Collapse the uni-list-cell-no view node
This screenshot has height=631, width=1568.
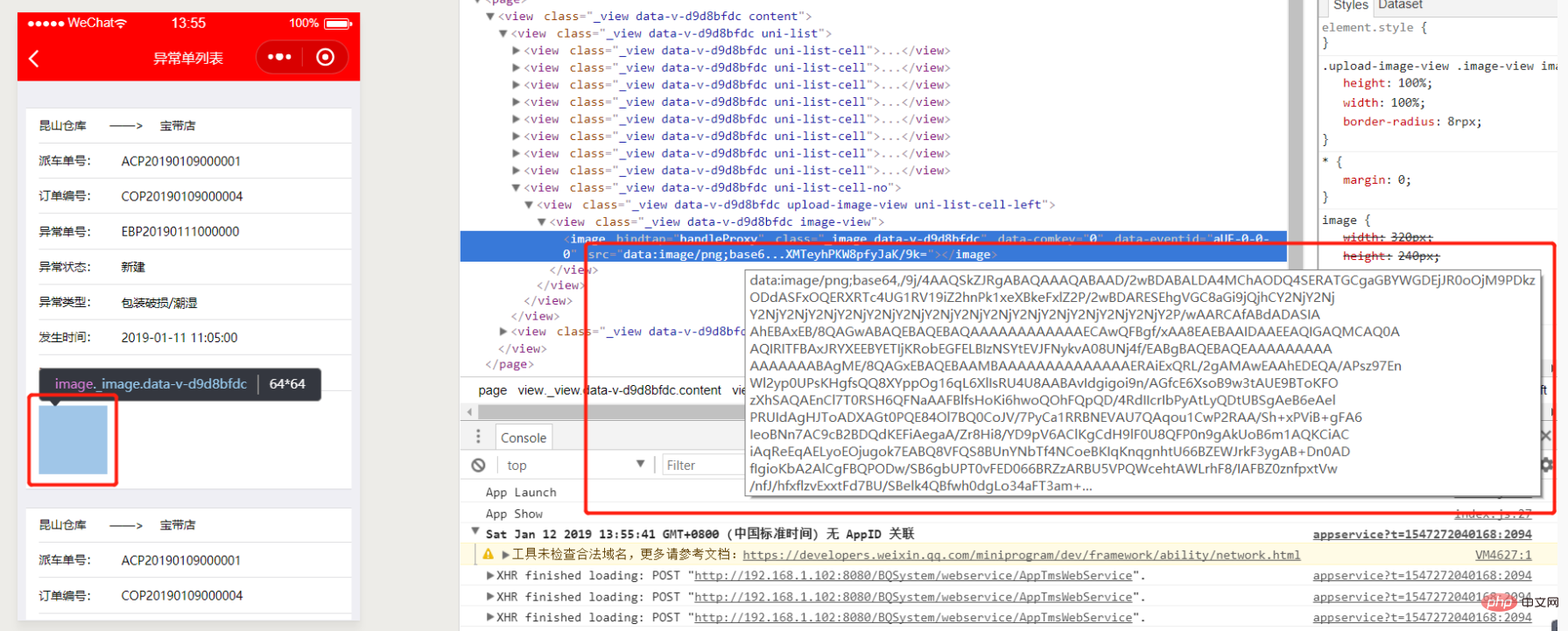(x=516, y=187)
